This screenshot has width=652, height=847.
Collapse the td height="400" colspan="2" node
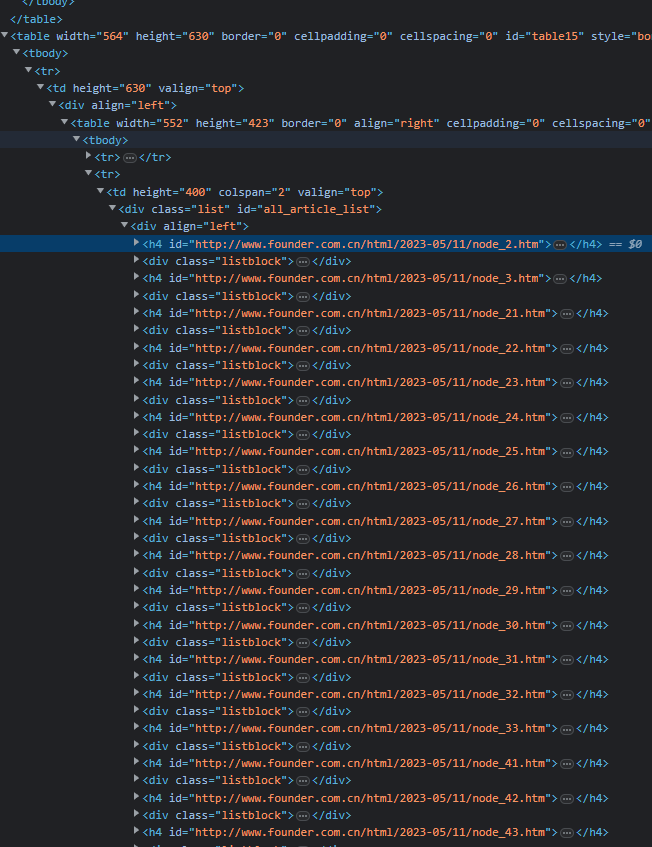100,192
